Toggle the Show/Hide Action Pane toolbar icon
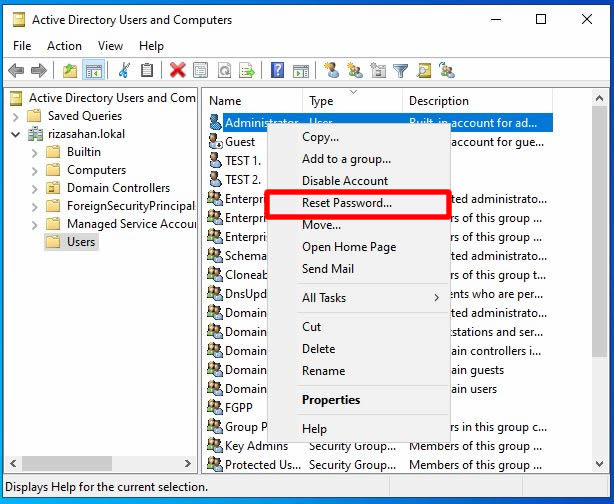 pos(301,71)
